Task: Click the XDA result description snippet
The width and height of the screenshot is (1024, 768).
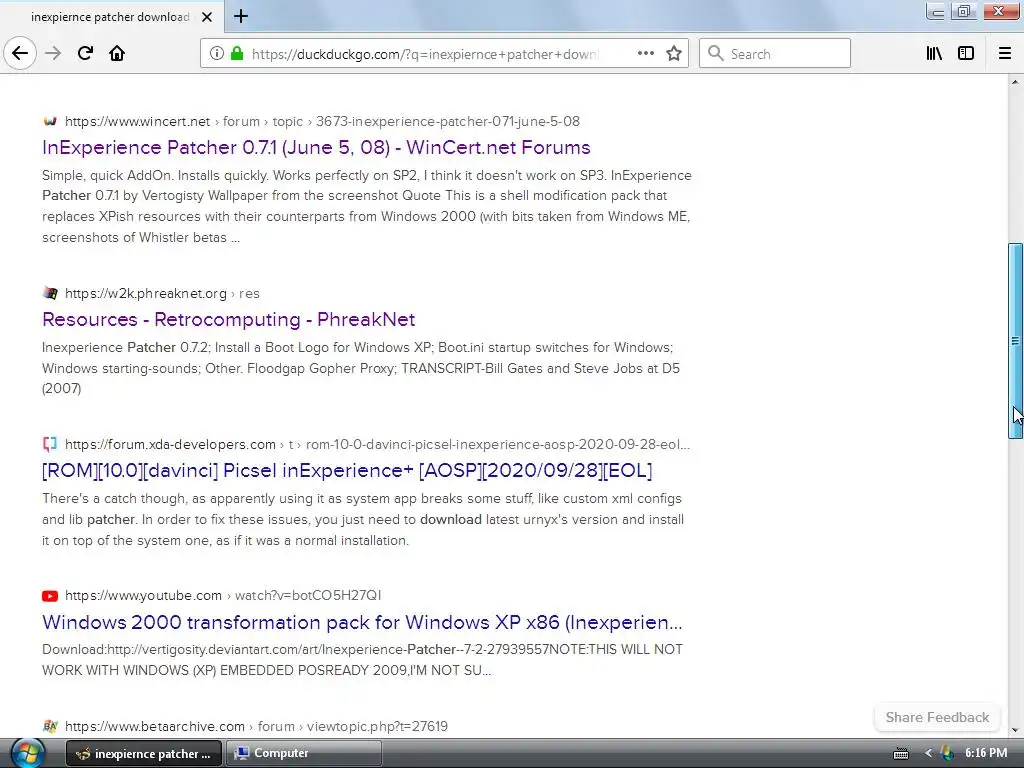Action: click(363, 519)
